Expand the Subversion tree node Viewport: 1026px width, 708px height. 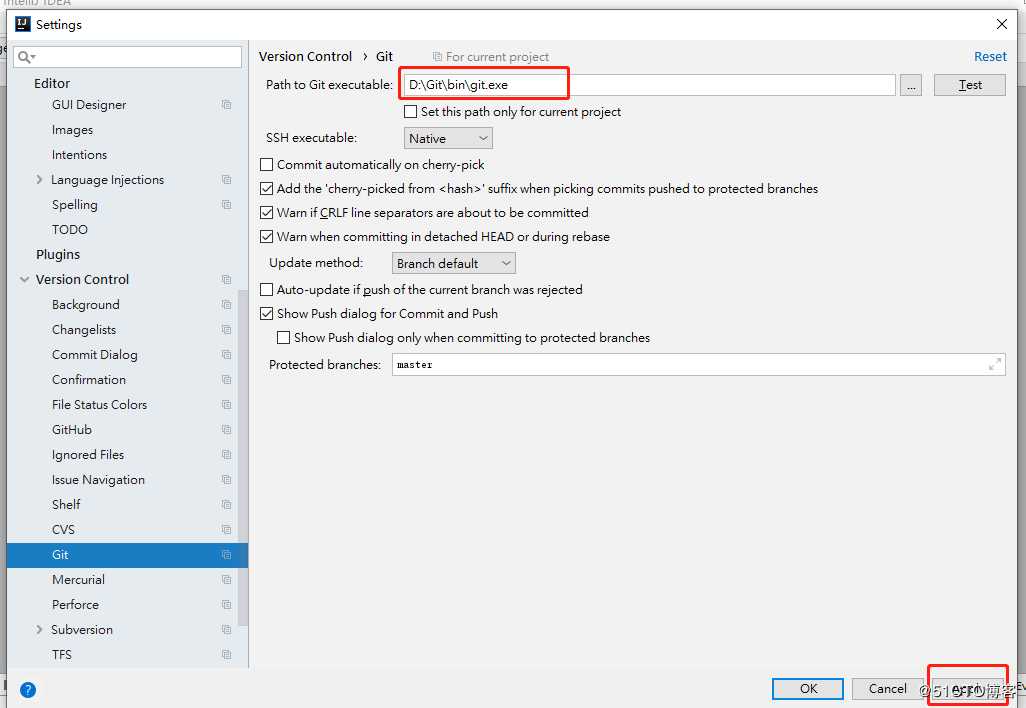(x=39, y=629)
